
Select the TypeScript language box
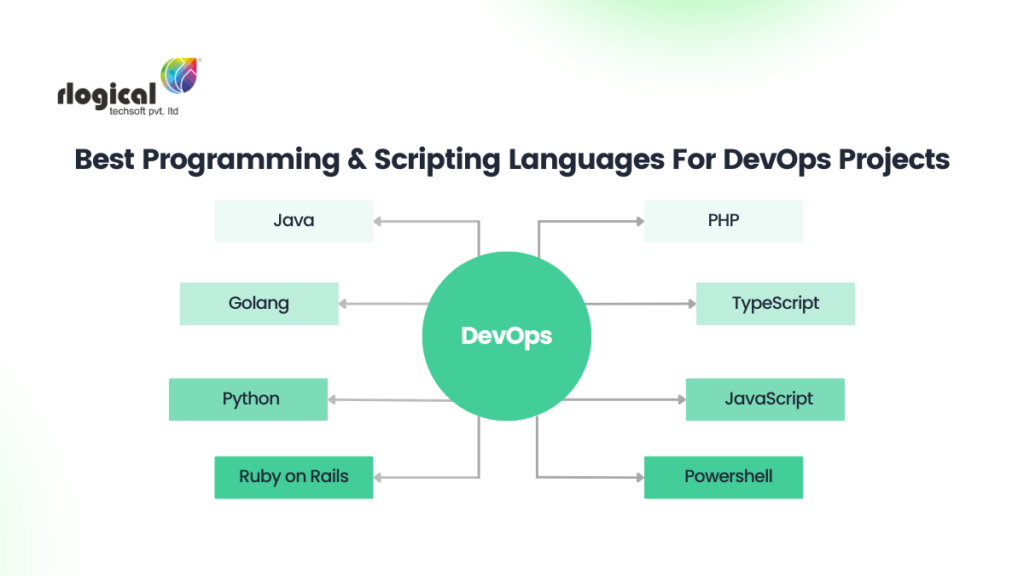pos(775,303)
